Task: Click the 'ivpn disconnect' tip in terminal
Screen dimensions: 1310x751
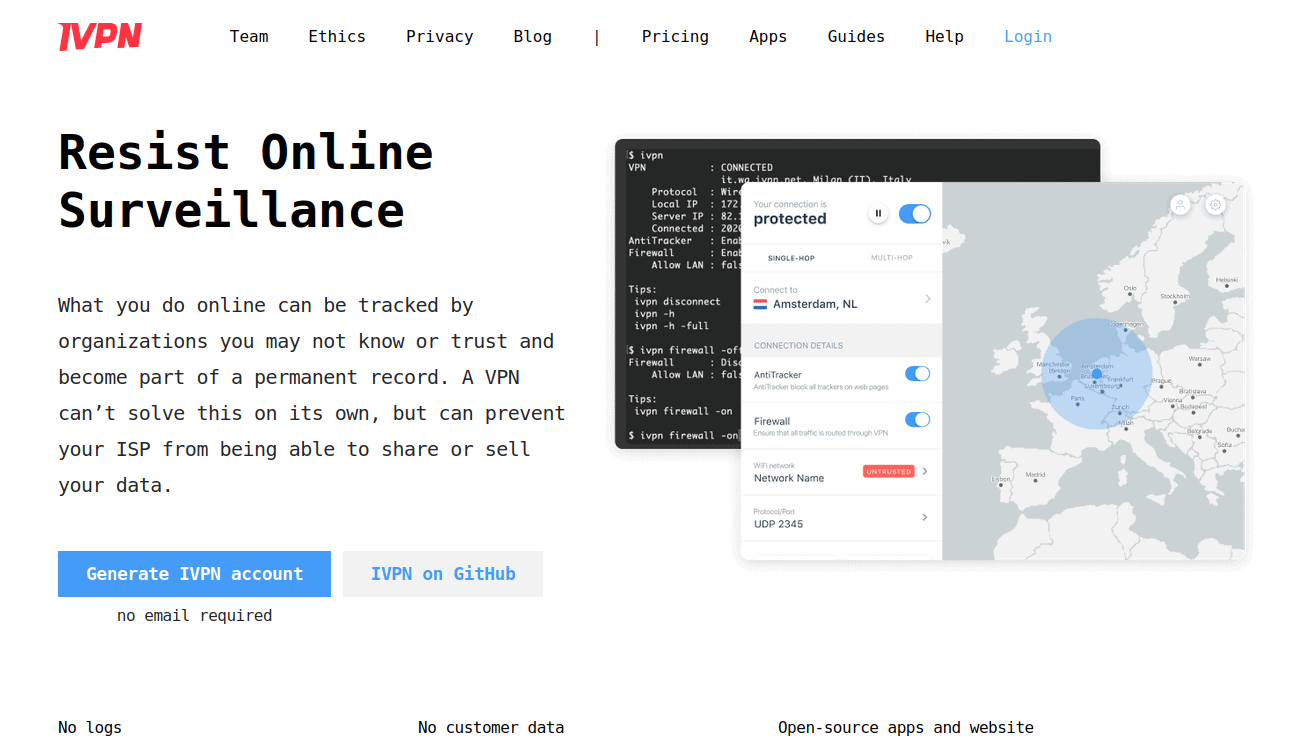Action: (x=677, y=301)
